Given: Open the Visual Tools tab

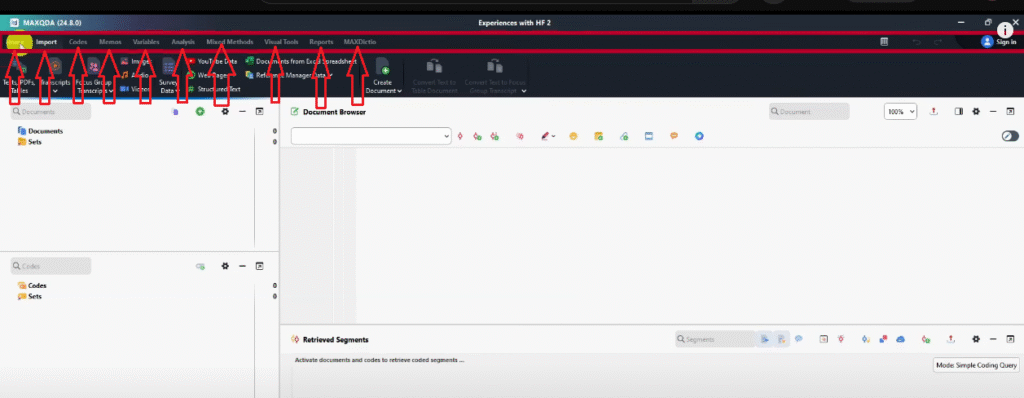Looking at the screenshot, I should click(x=281, y=42).
